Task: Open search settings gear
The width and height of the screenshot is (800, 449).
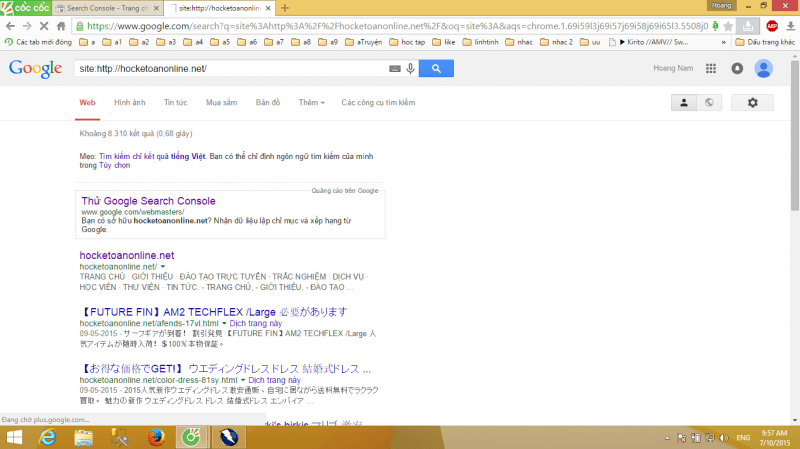Action: [753, 103]
